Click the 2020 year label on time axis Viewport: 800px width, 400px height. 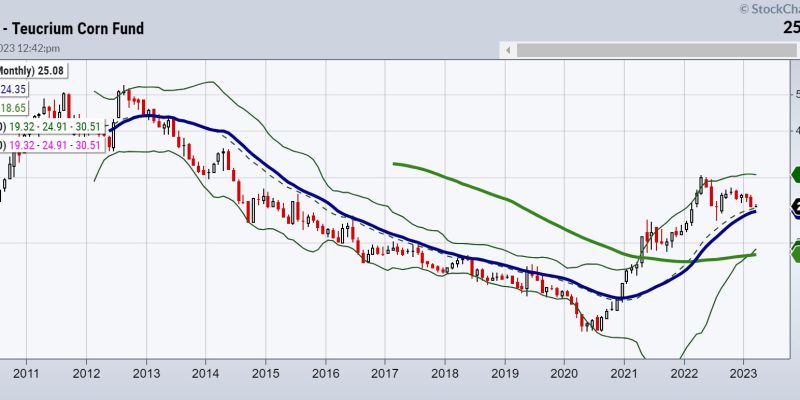[x=564, y=372]
